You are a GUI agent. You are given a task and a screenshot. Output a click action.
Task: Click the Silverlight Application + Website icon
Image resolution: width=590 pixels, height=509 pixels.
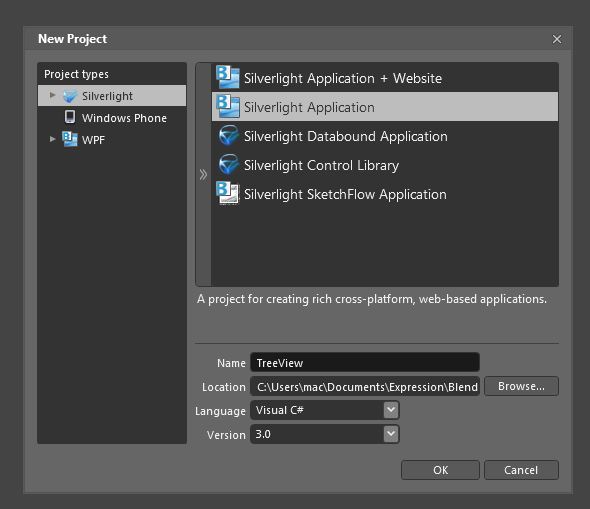(228, 77)
